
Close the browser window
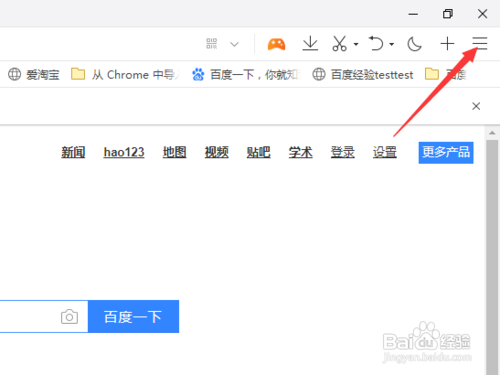(482, 14)
